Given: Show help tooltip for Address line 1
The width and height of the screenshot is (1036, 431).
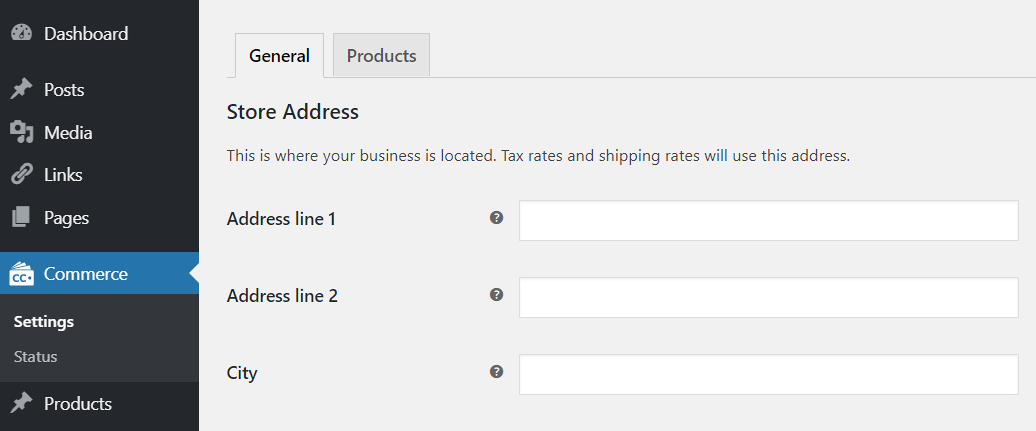Looking at the screenshot, I should tap(497, 217).
